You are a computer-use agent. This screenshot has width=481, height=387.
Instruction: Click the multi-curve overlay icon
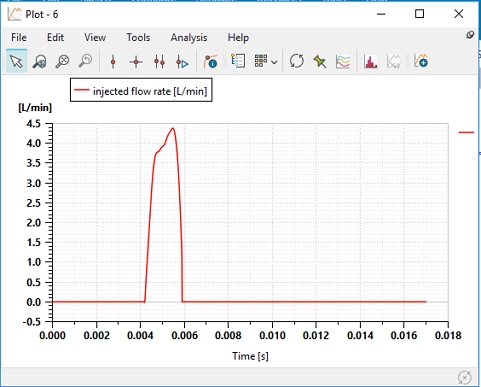point(343,62)
